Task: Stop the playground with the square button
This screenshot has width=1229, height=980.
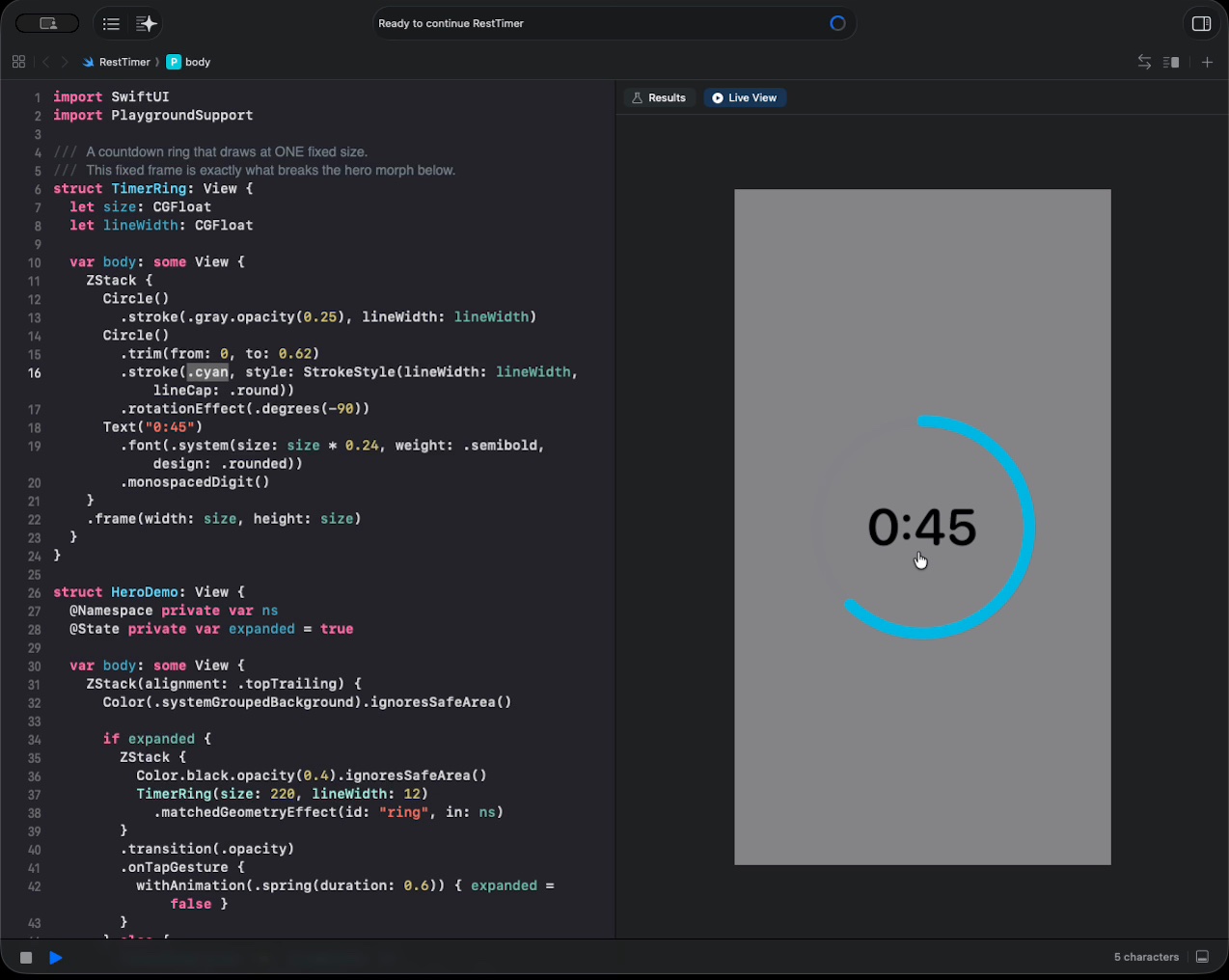Action: click(x=26, y=958)
